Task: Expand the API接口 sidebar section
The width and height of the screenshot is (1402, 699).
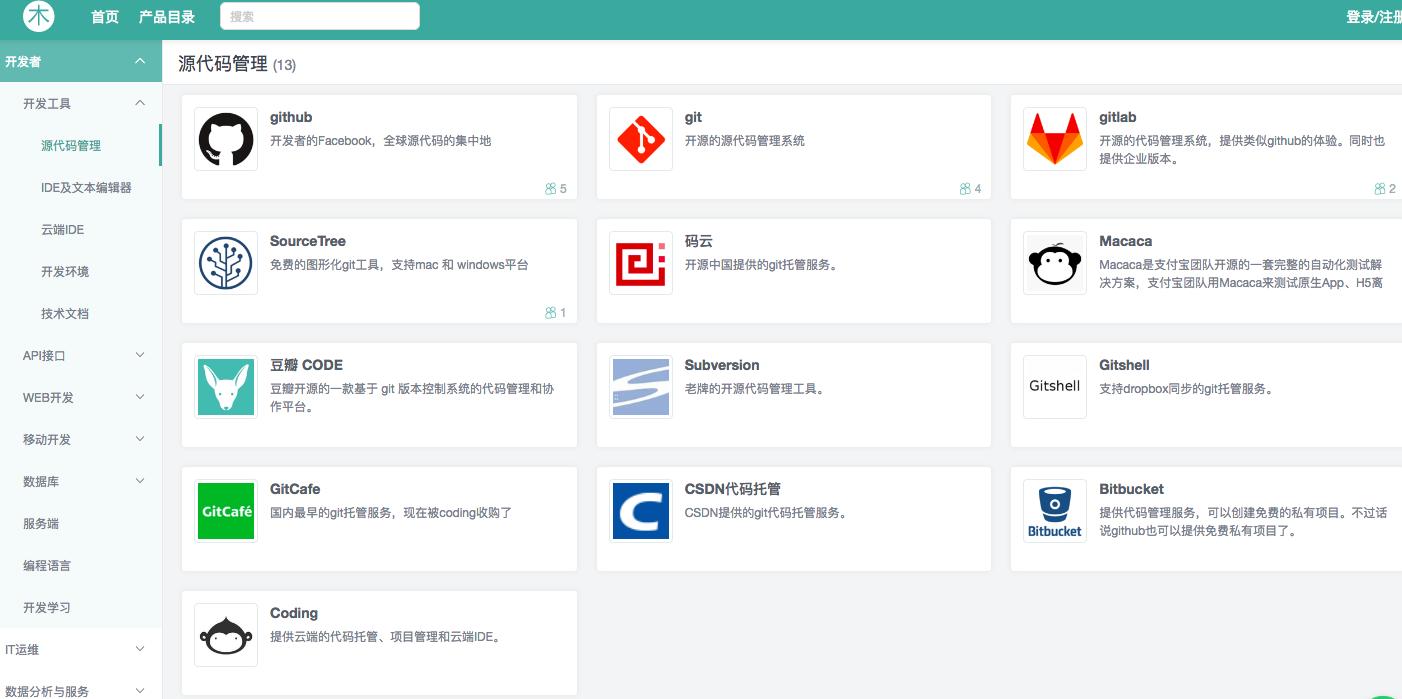Action: pyautogui.click(x=79, y=355)
